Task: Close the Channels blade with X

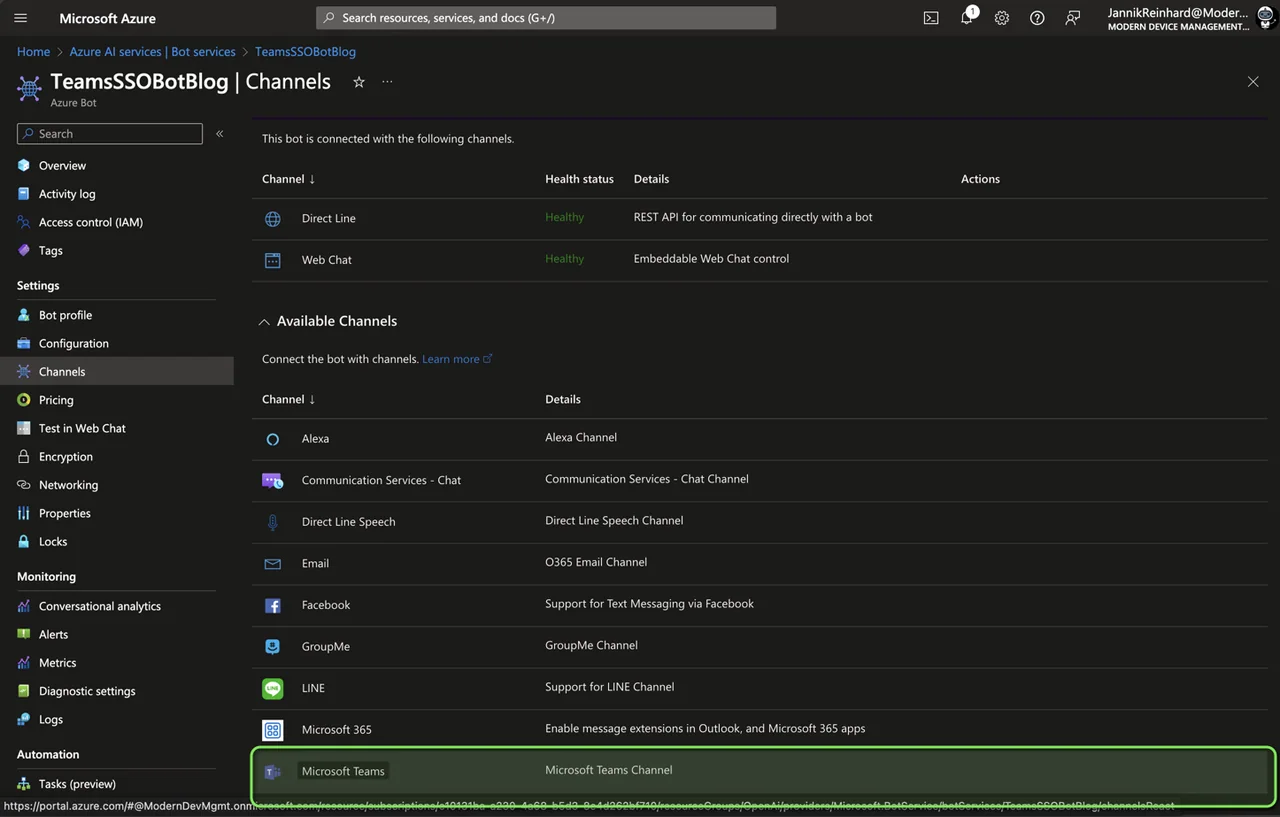Action: tap(1253, 82)
